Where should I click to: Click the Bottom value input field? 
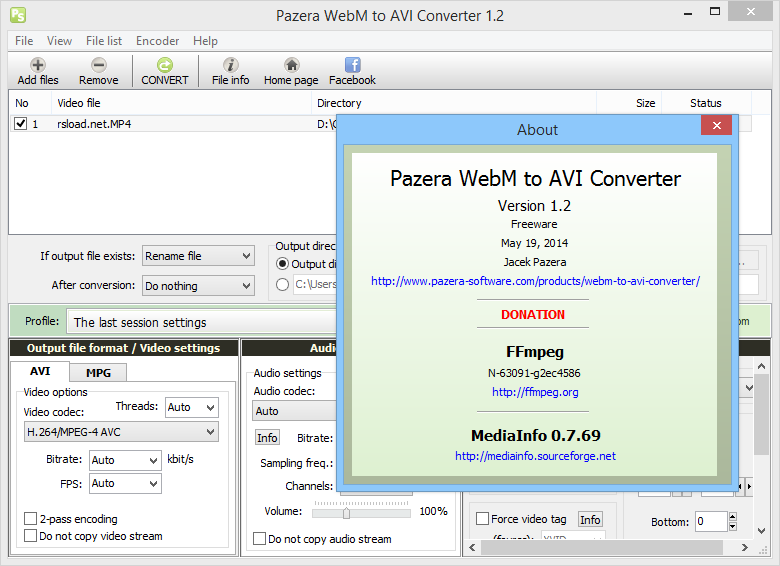[711, 521]
